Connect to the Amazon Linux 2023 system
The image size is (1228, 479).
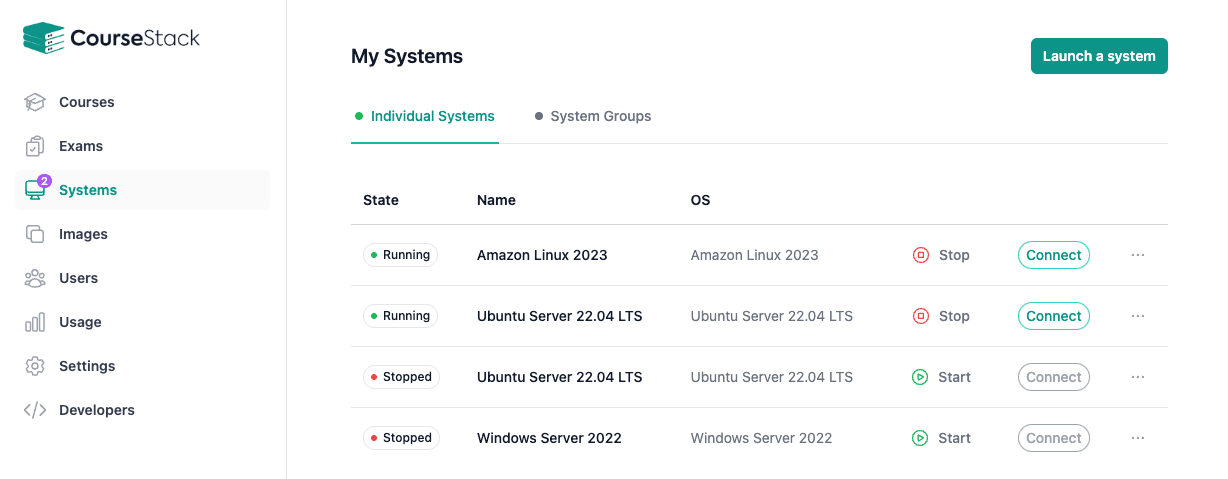click(x=1054, y=255)
